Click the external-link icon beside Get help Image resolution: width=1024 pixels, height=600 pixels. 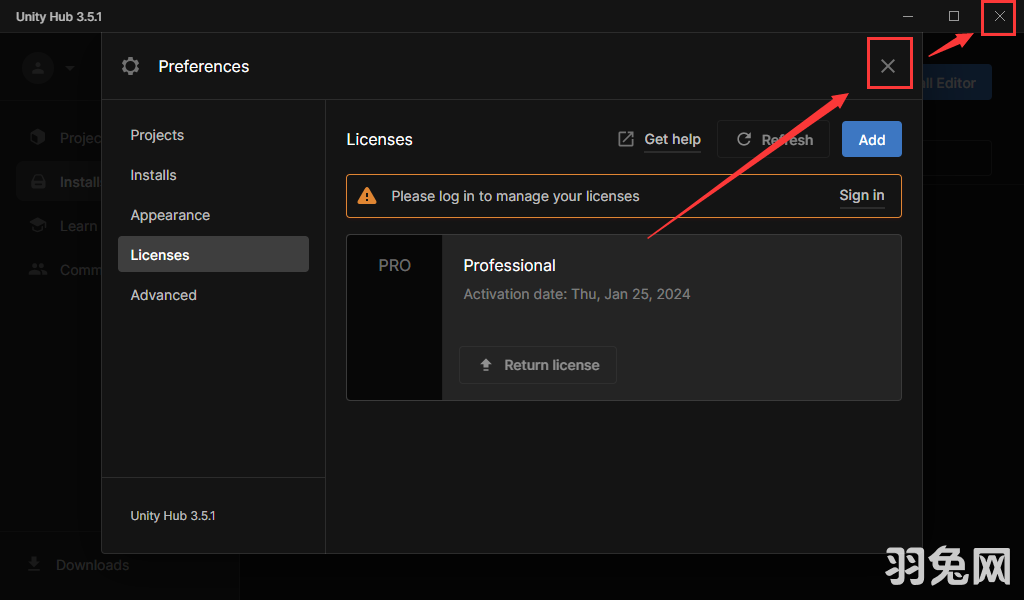(626, 139)
